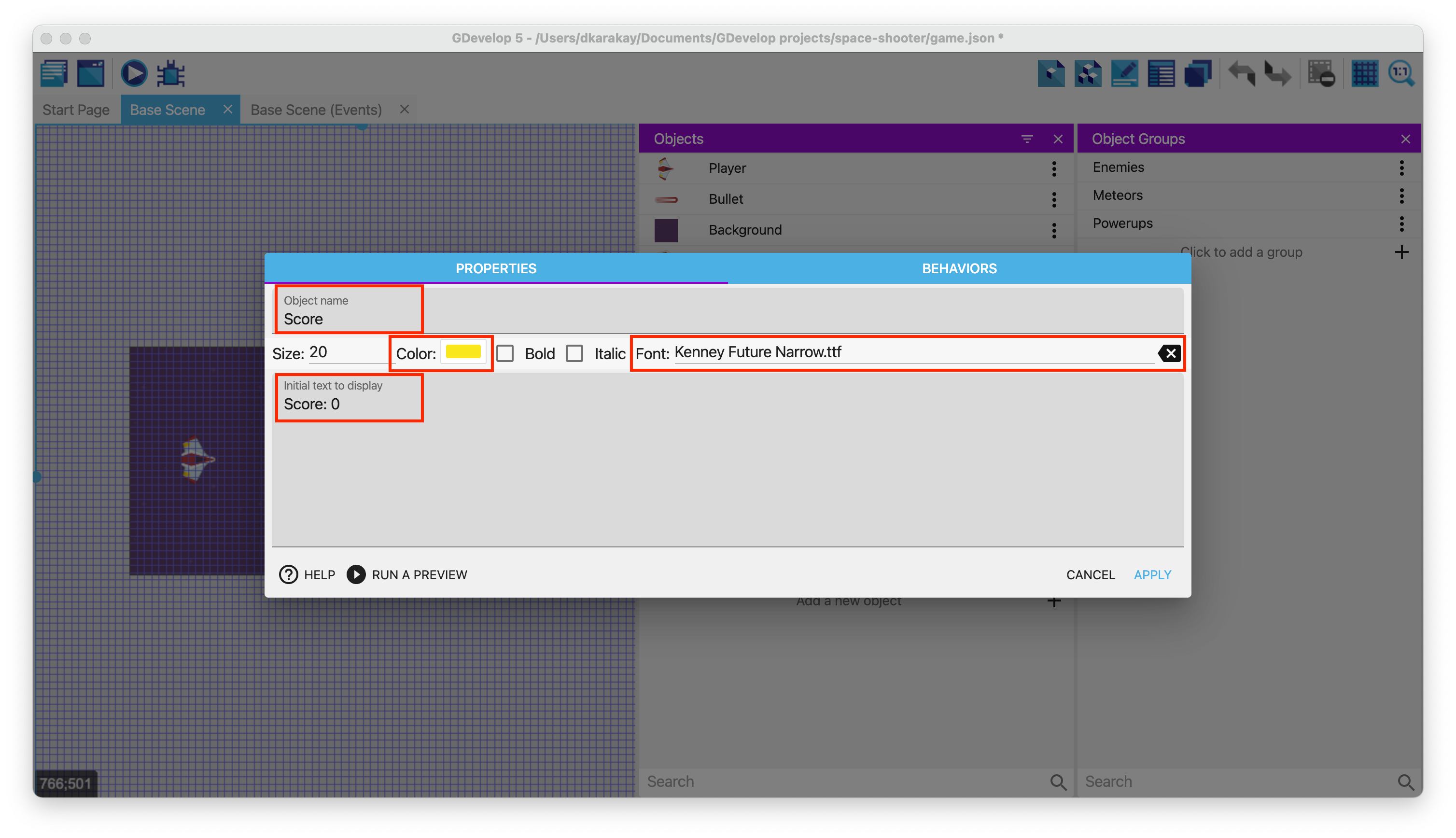Click the object filter icon in panel

(x=1027, y=138)
